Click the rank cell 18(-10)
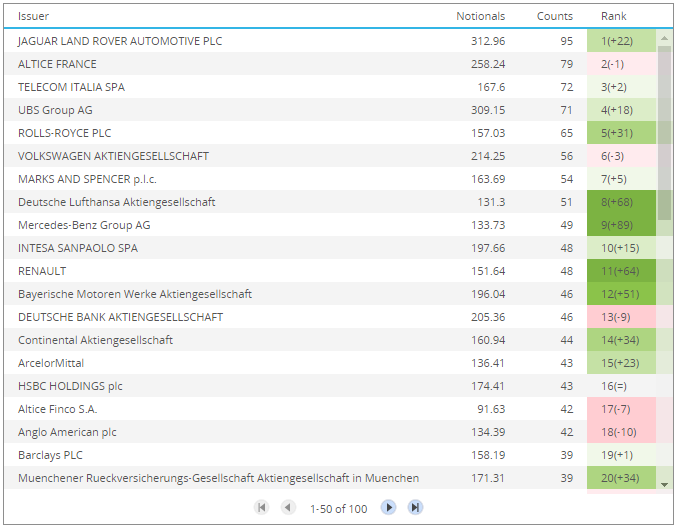The width and height of the screenshot is (678, 529). [621, 432]
